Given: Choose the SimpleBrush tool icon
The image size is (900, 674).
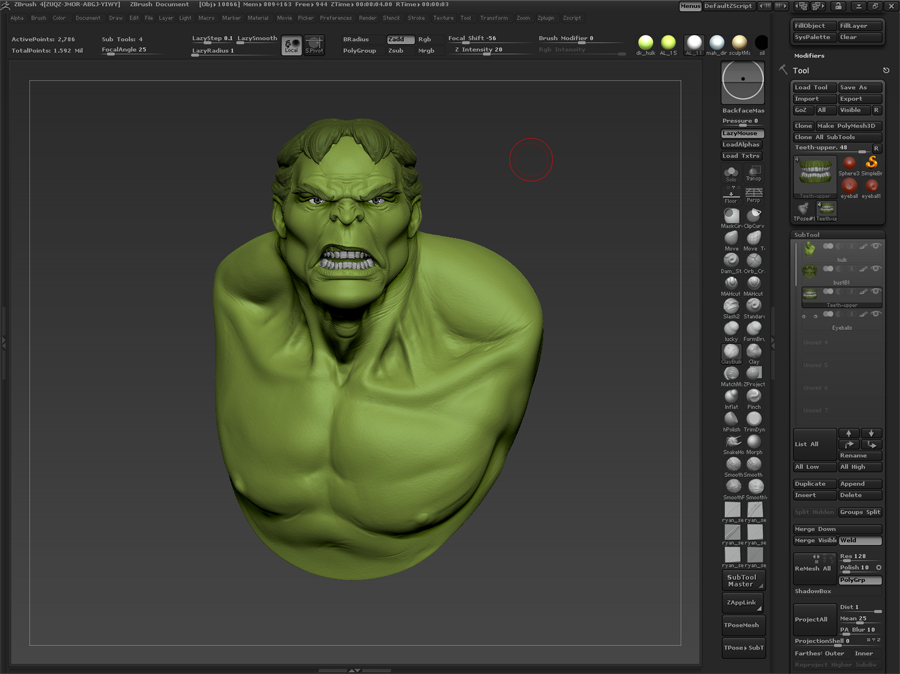Looking at the screenshot, I should click(871, 165).
